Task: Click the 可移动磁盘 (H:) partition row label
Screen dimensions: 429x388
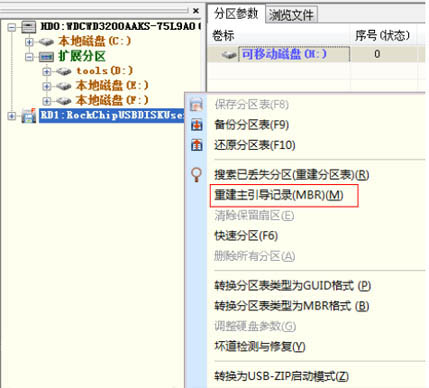Action: [x=284, y=54]
